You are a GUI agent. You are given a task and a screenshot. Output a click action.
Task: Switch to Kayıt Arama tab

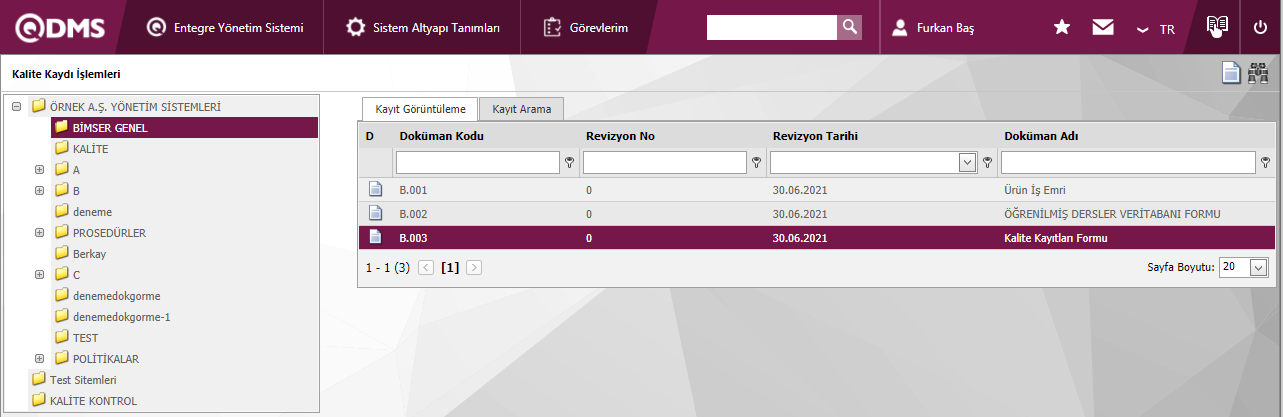click(522, 108)
